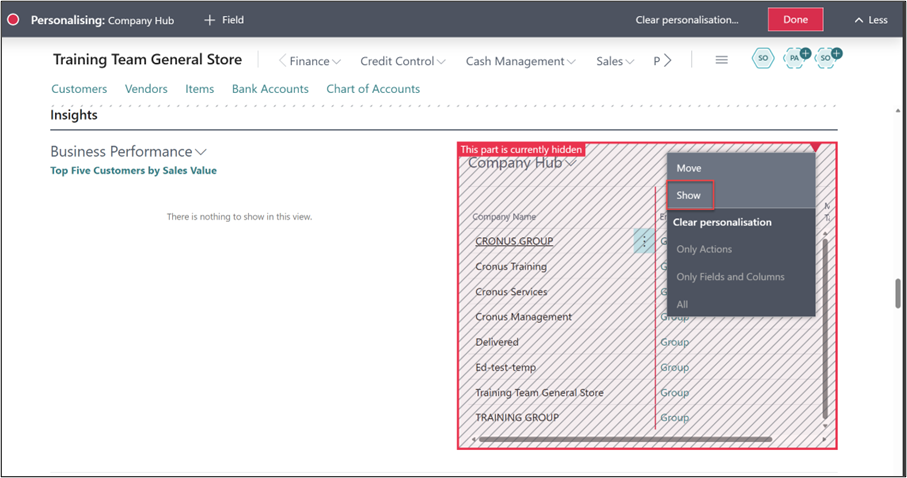Select Move in the context menu

(689, 168)
